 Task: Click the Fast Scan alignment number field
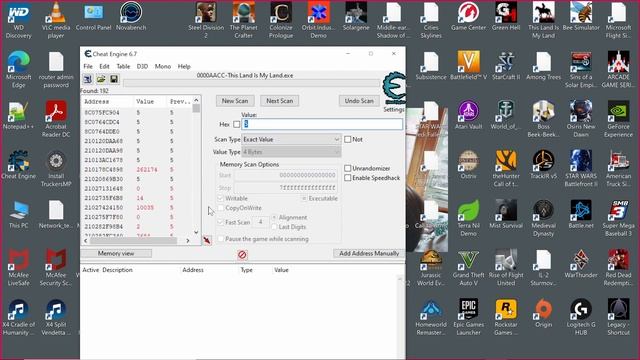point(260,222)
